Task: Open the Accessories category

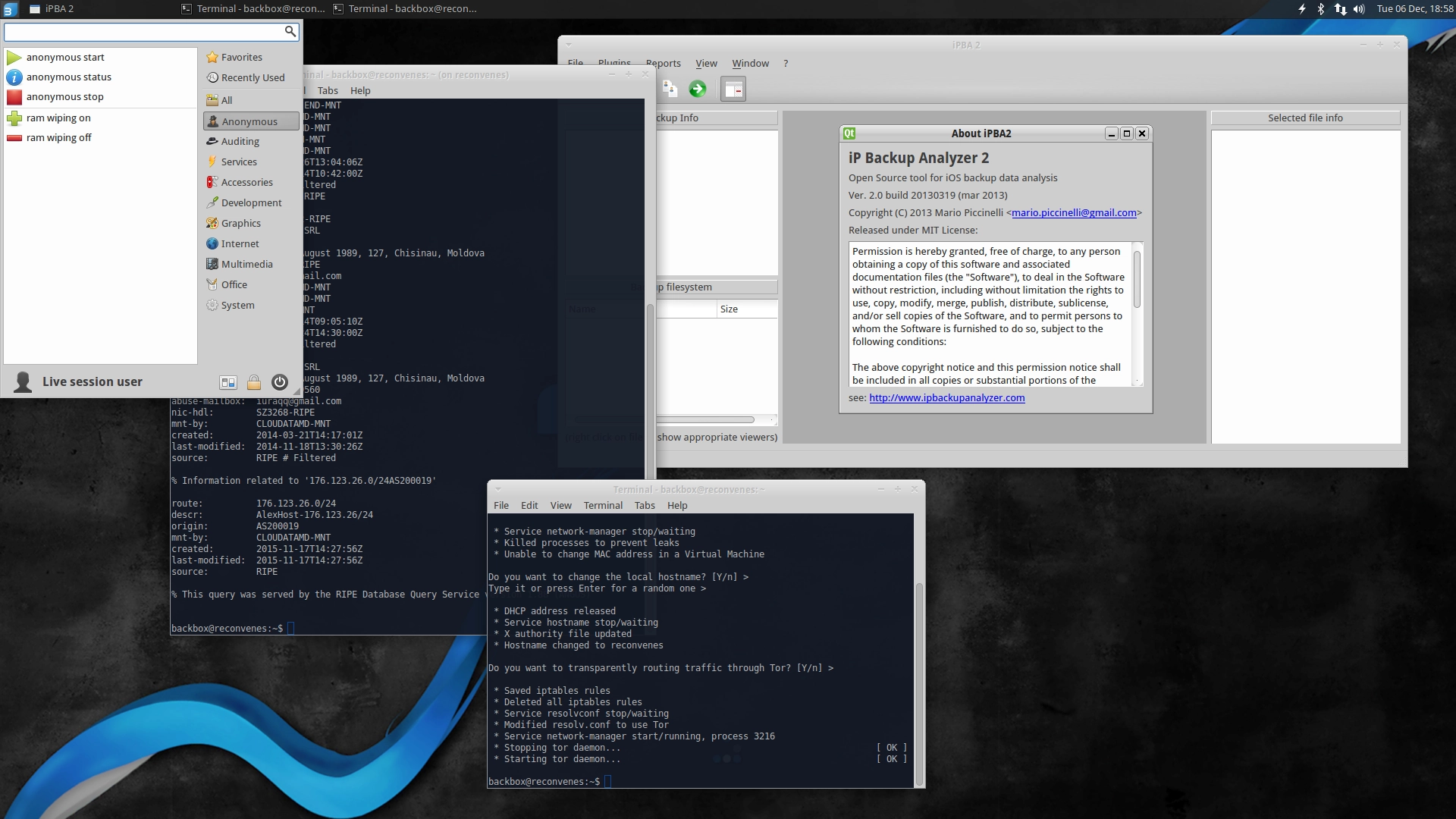Action: (251, 182)
